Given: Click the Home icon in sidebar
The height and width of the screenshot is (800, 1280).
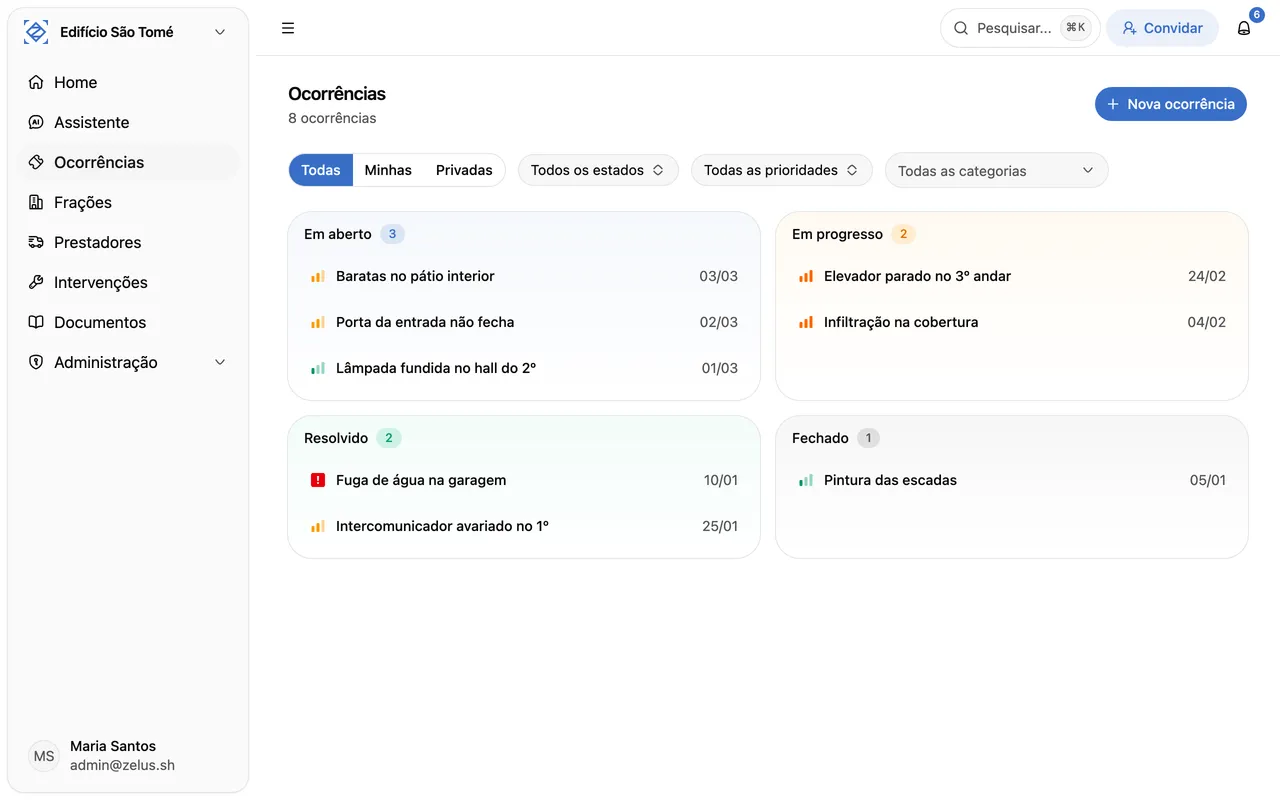Looking at the screenshot, I should click(36, 82).
